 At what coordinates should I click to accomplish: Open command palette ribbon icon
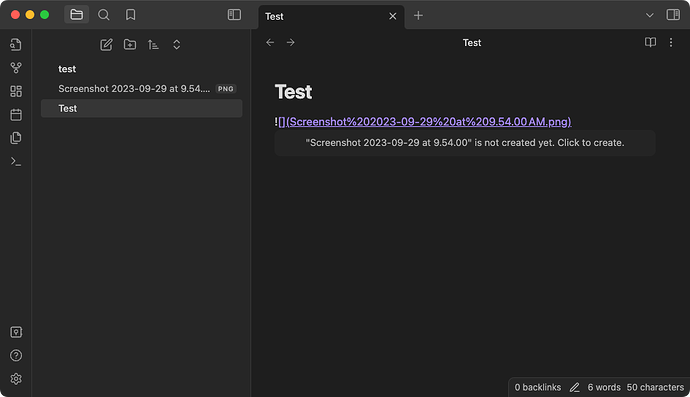point(16,162)
